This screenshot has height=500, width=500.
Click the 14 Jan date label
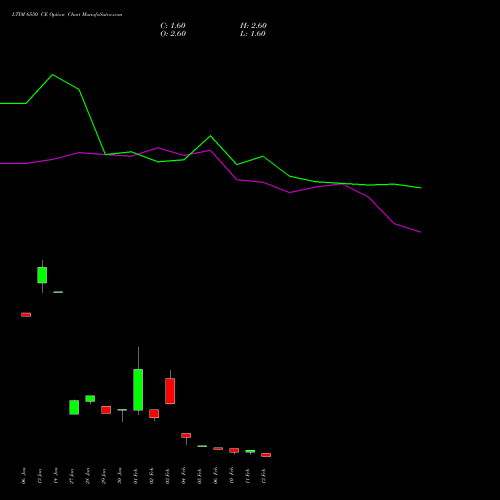[x=56, y=476]
